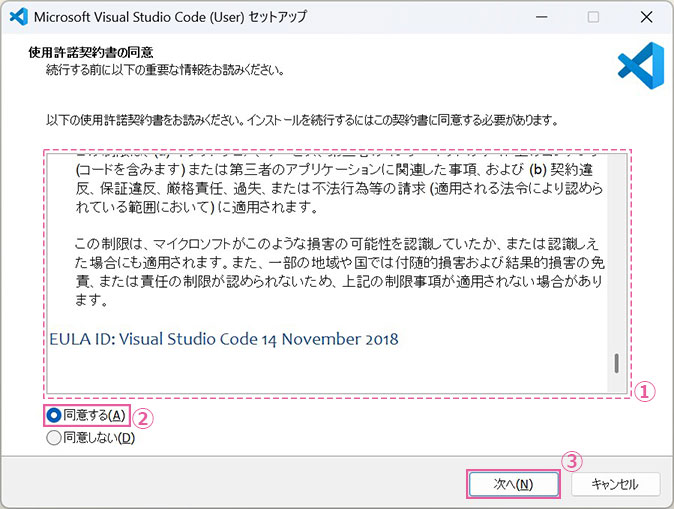Click the 次へ(N) button
The width and height of the screenshot is (674, 509).
[x=513, y=484]
